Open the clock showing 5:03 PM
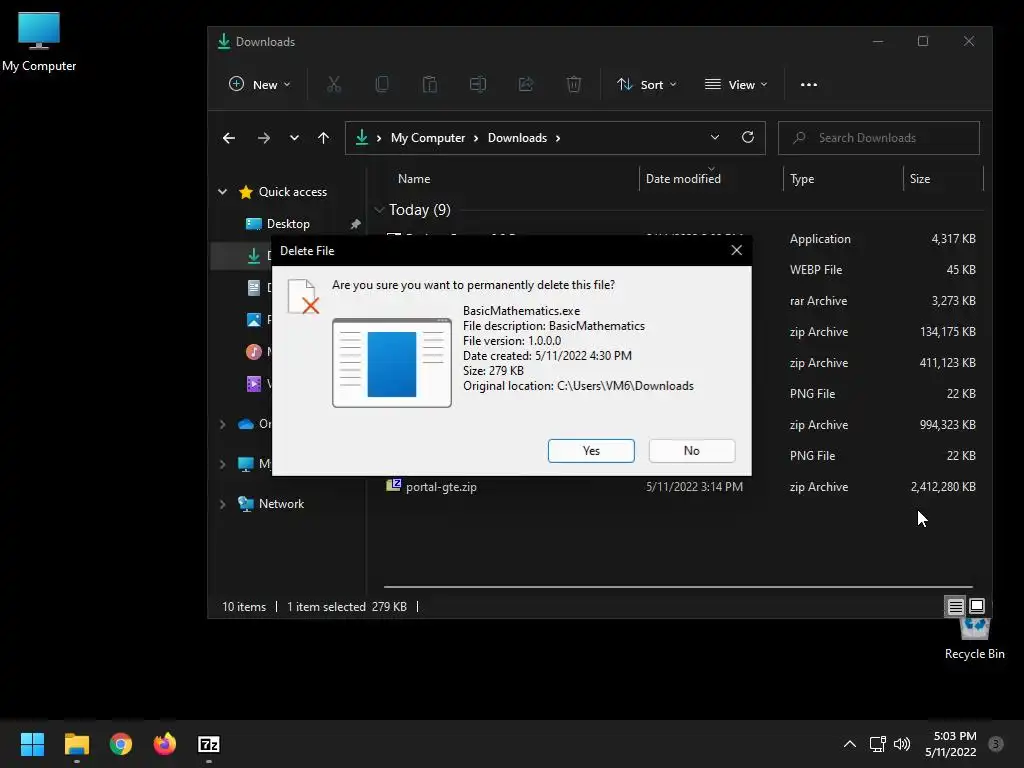Viewport: 1024px width, 768px height. pyautogui.click(x=951, y=744)
